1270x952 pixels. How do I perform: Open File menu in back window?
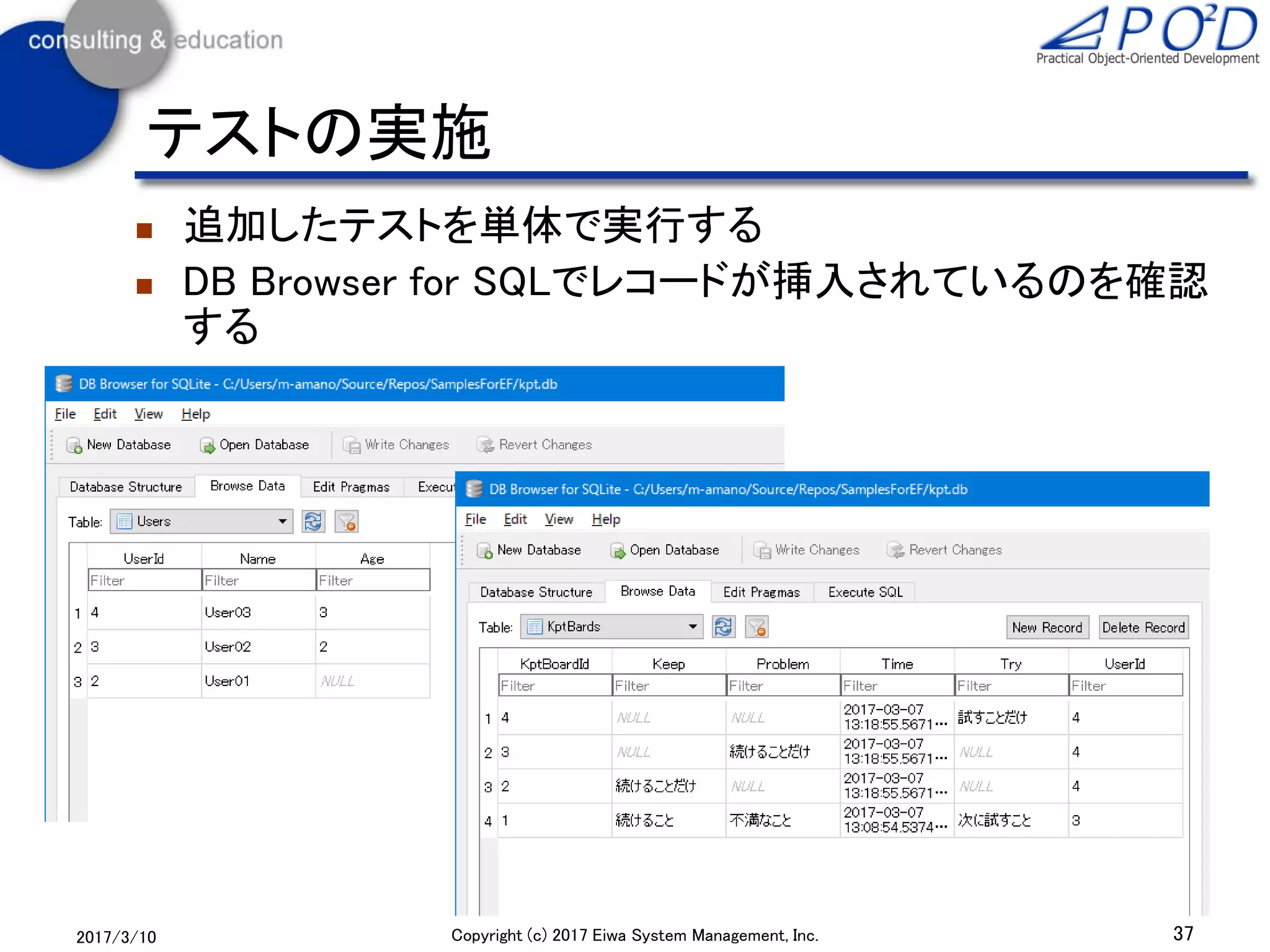[65, 414]
